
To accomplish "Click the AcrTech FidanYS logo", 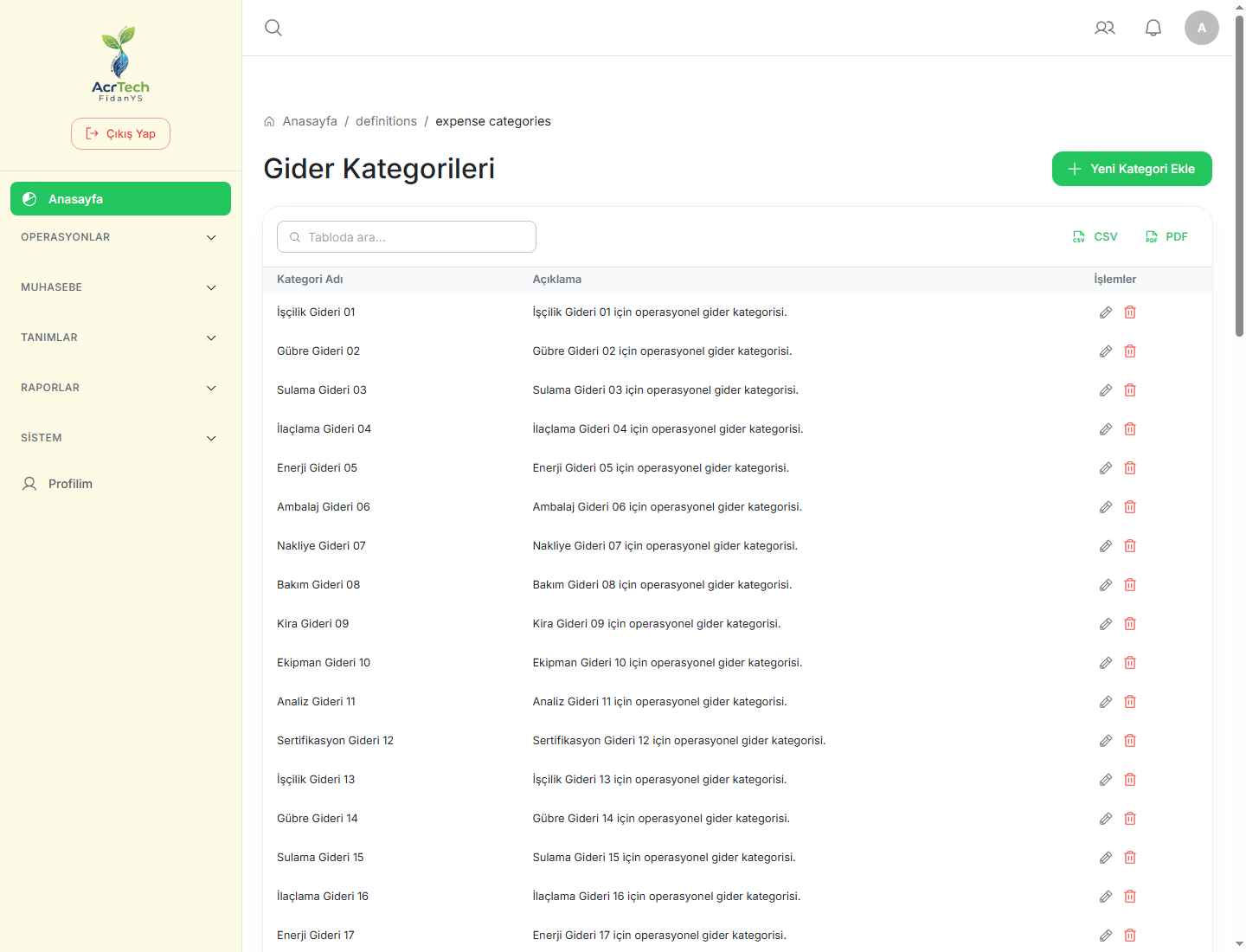I will [x=120, y=64].
